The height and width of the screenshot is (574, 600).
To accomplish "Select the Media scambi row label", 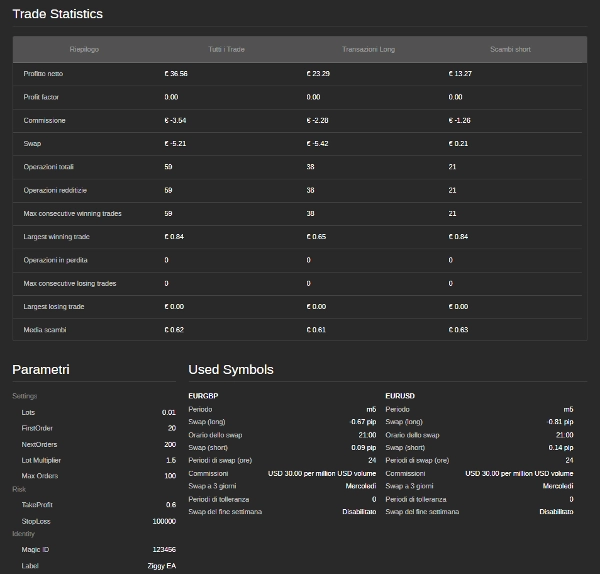I will [45, 330].
